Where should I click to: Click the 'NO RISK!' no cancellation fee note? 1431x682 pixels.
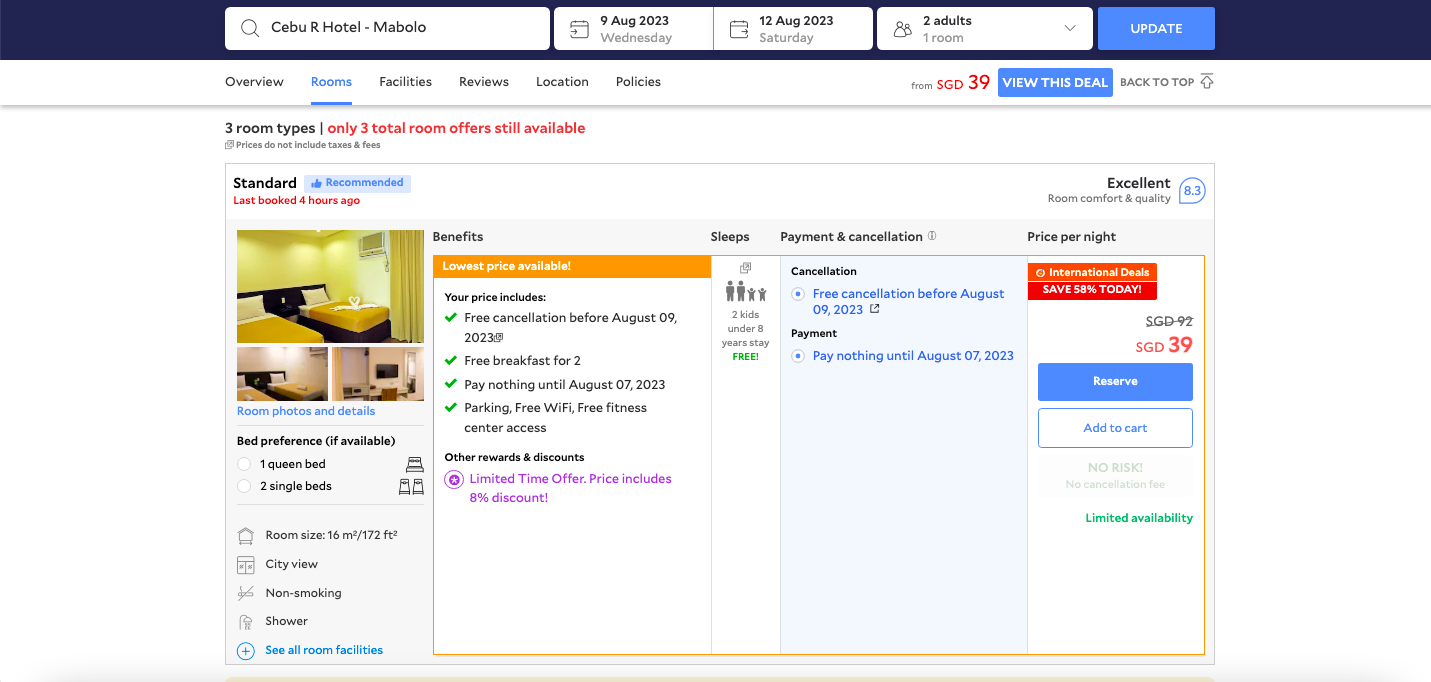pos(1115,475)
